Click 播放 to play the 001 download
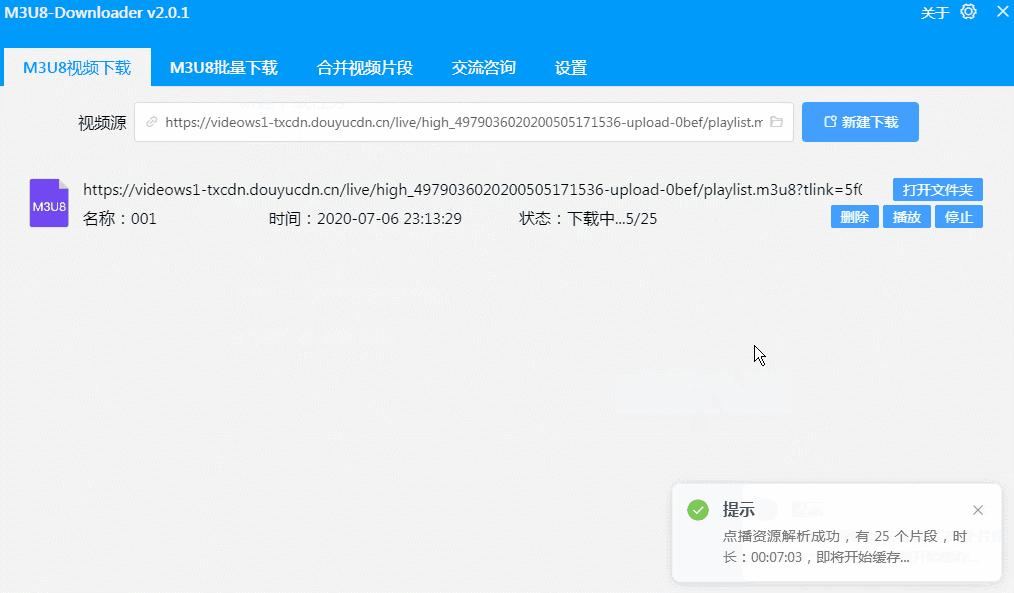 (x=907, y=217)
